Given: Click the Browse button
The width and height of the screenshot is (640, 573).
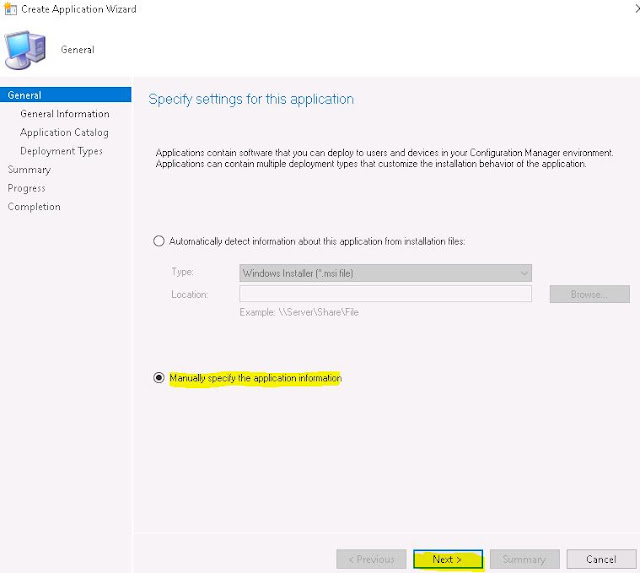Looking at the screenshot, I should [589, 294].
